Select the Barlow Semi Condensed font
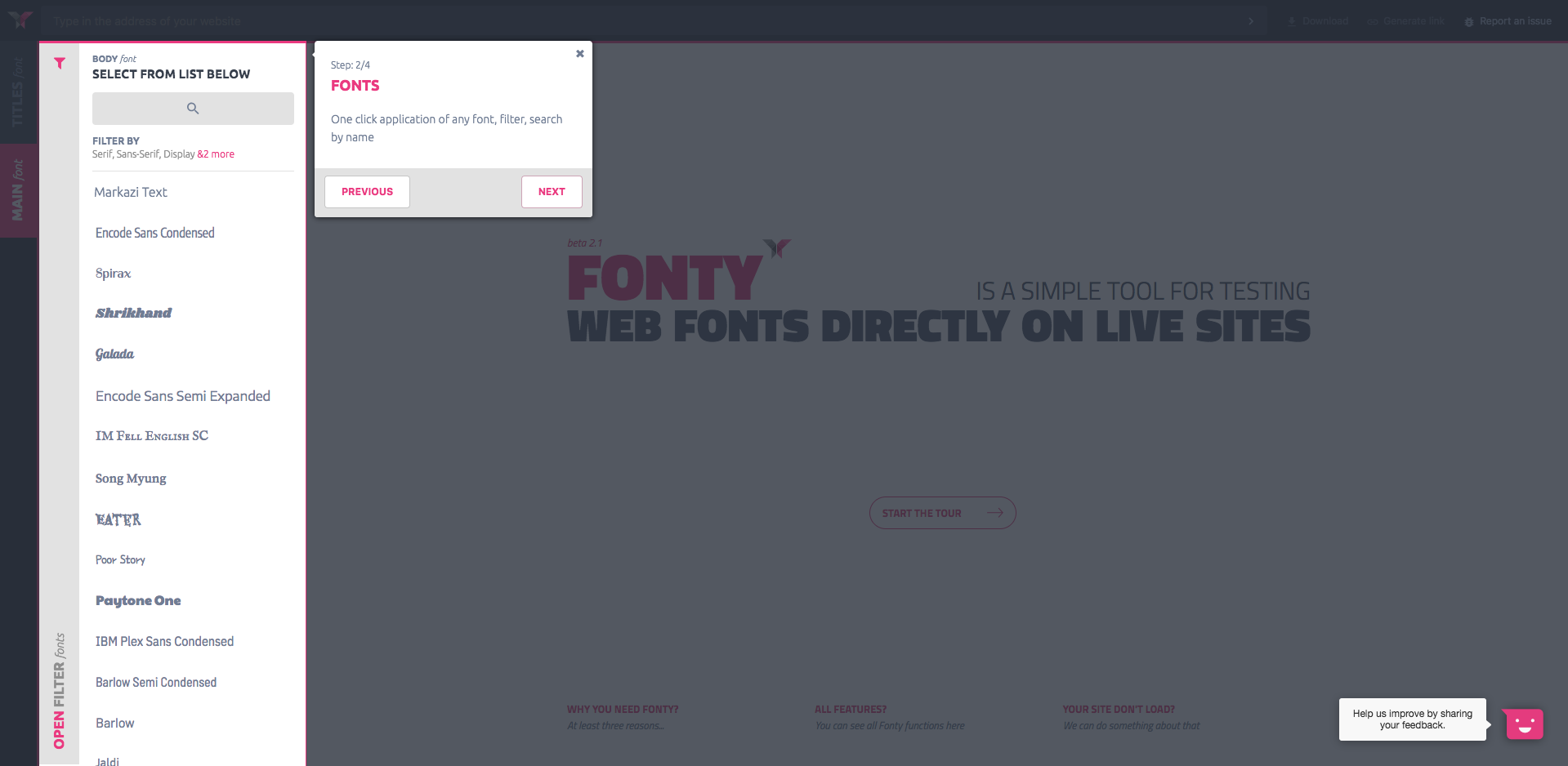The height and width of the screenshot is (766, 1568). click(x=156, y=683)
